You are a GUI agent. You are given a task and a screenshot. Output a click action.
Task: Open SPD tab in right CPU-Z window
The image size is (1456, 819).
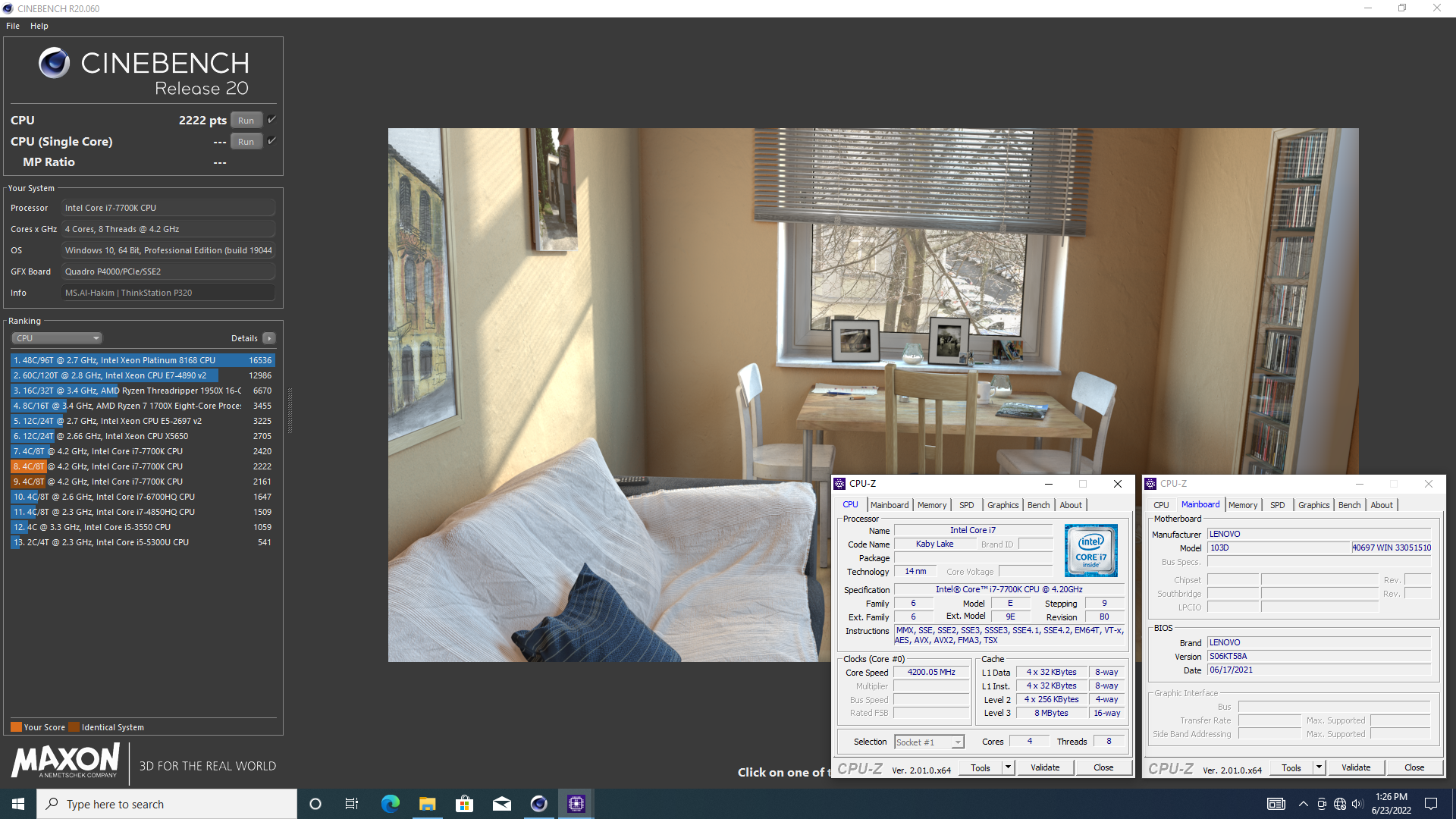1278,505
